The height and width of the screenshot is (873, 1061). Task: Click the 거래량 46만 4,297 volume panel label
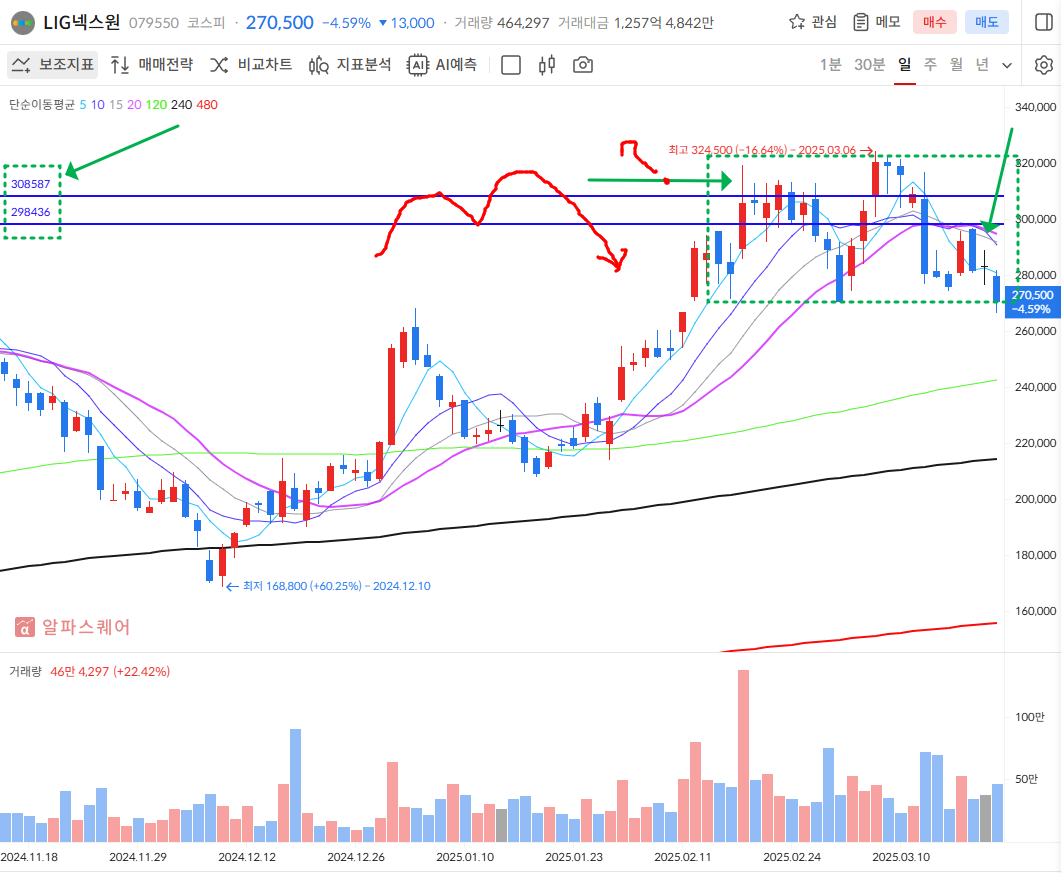coord(89,671)
